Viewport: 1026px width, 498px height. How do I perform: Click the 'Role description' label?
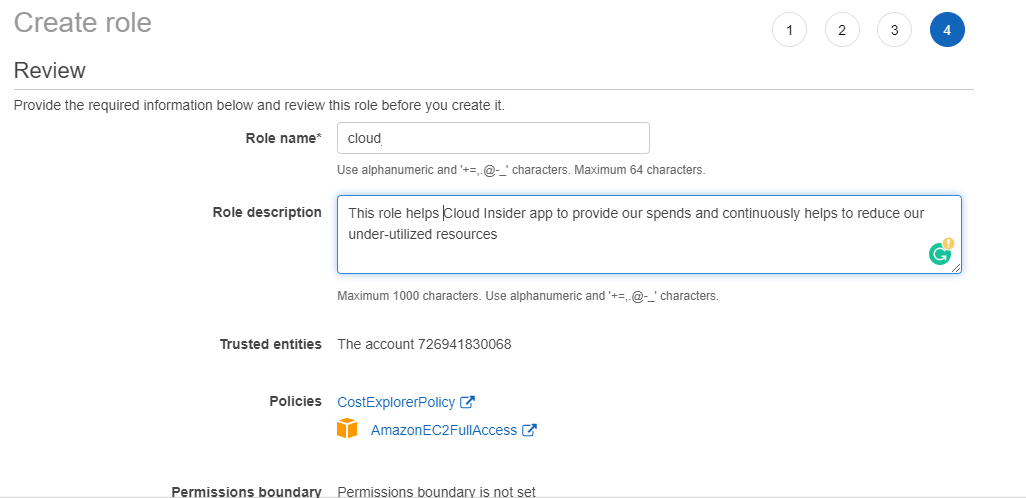pyautogui.click(x=267, y=212)
